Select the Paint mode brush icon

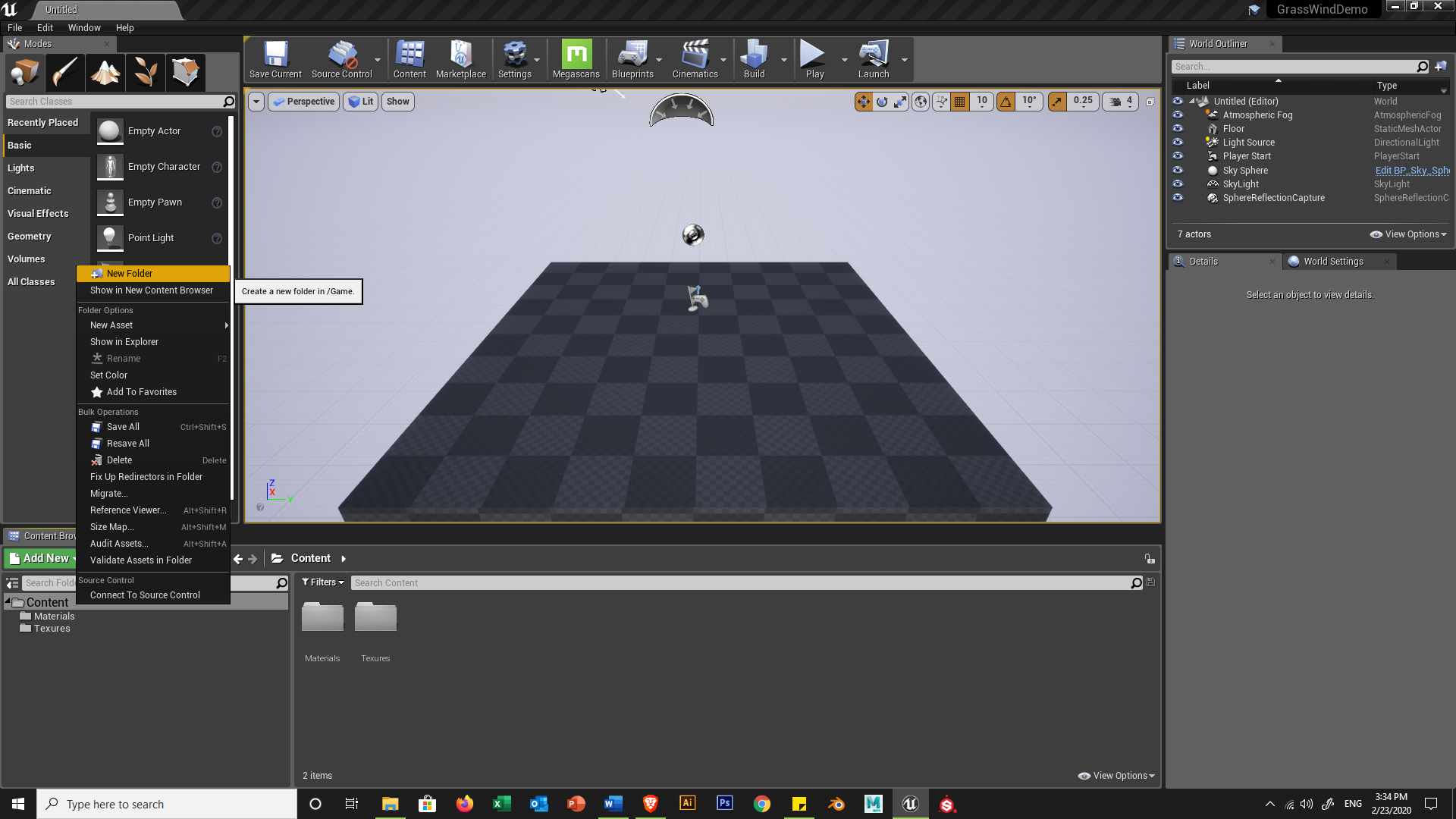64,73
